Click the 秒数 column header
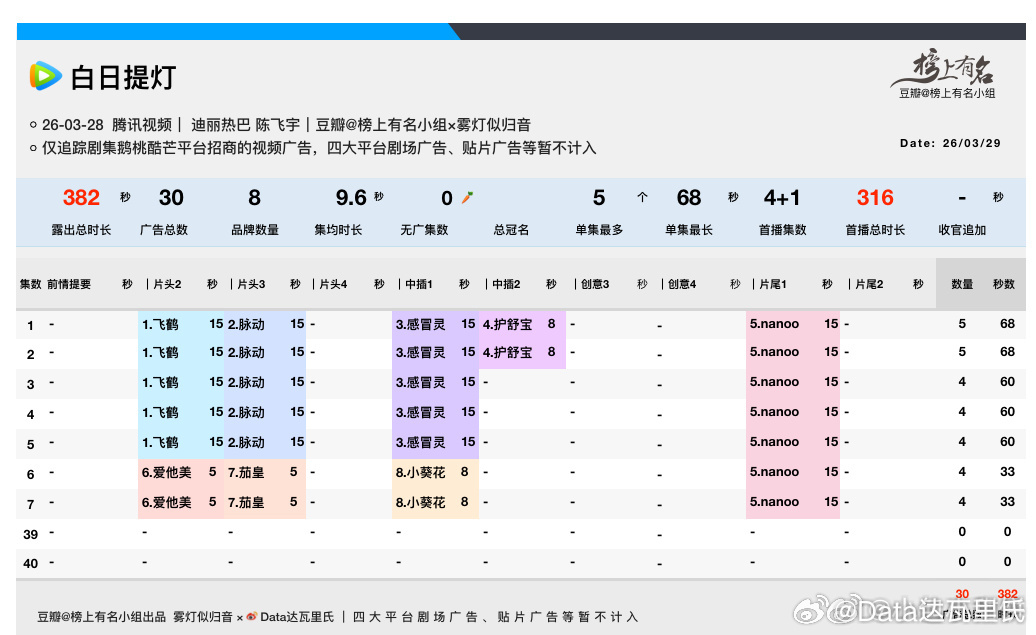Screen dimensions: 1036x635 (1004, 284)
